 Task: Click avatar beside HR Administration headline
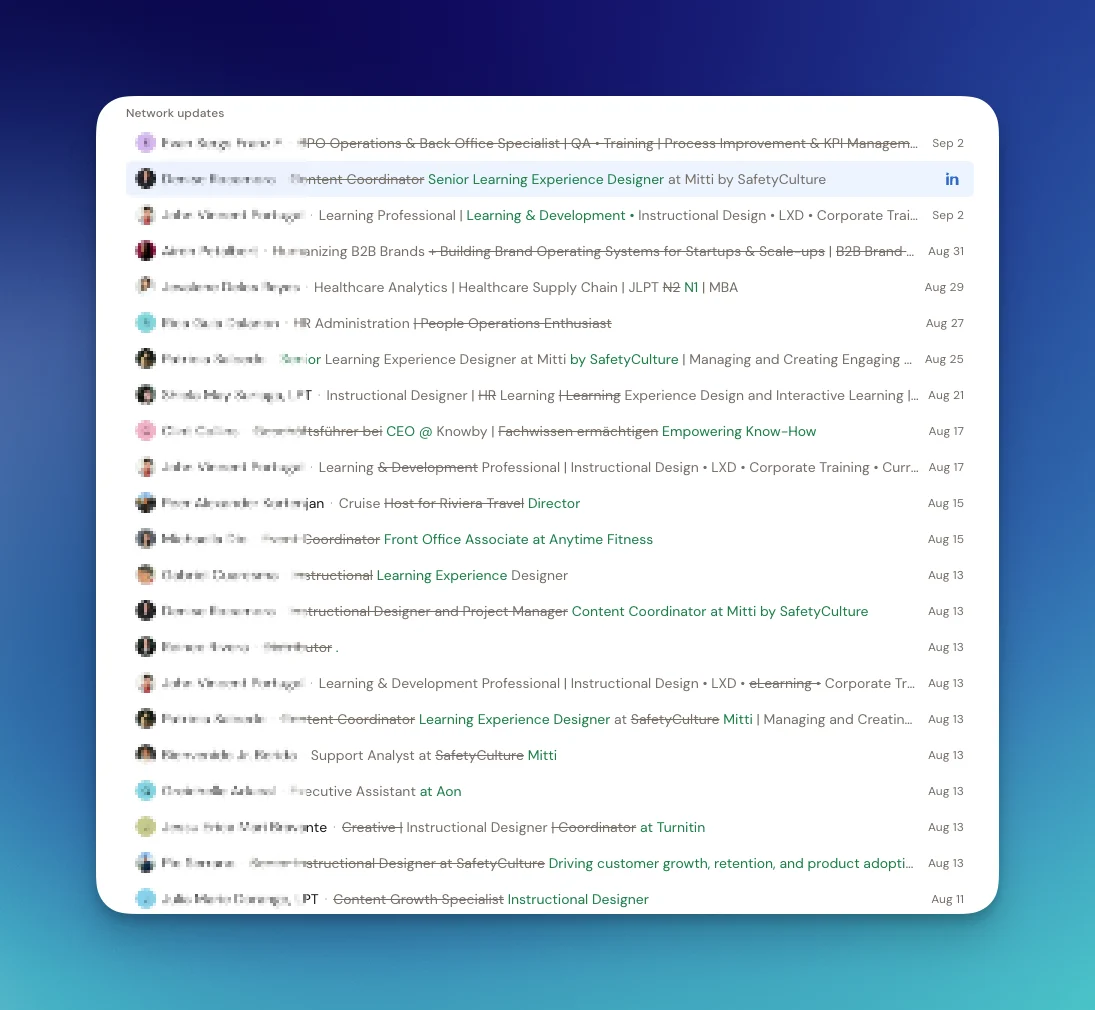(145, 323)
